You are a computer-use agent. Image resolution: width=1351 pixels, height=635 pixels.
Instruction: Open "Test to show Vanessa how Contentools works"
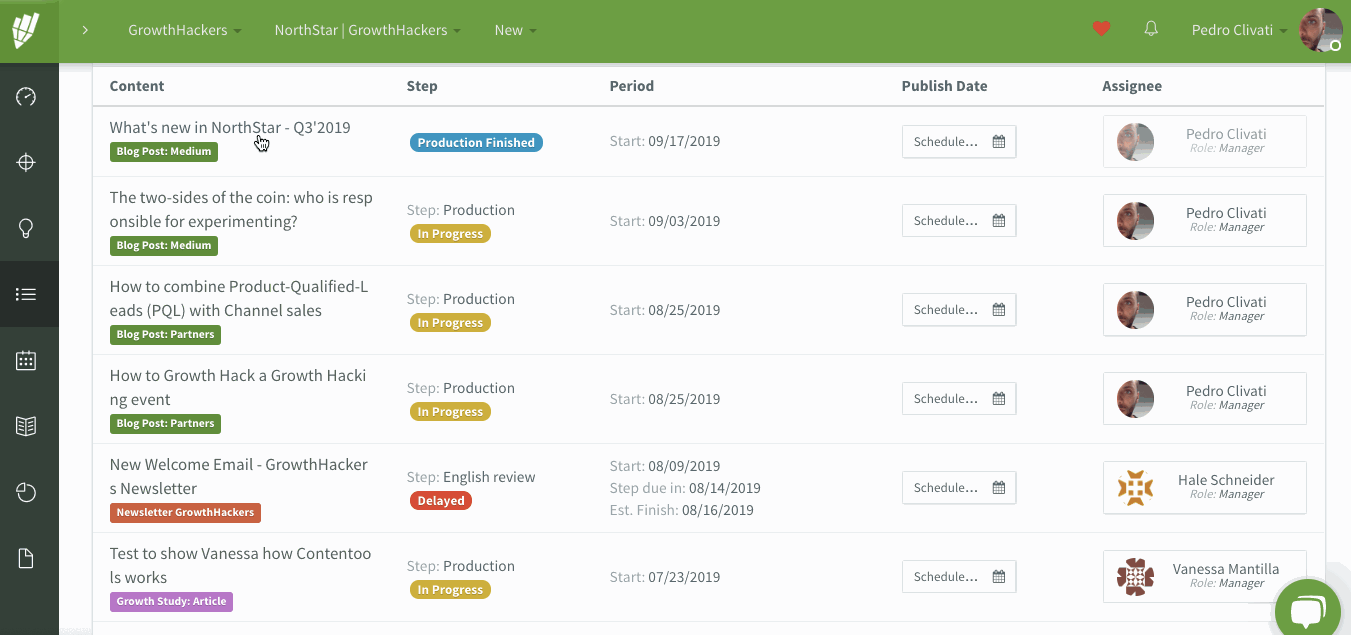coord(240,566)
